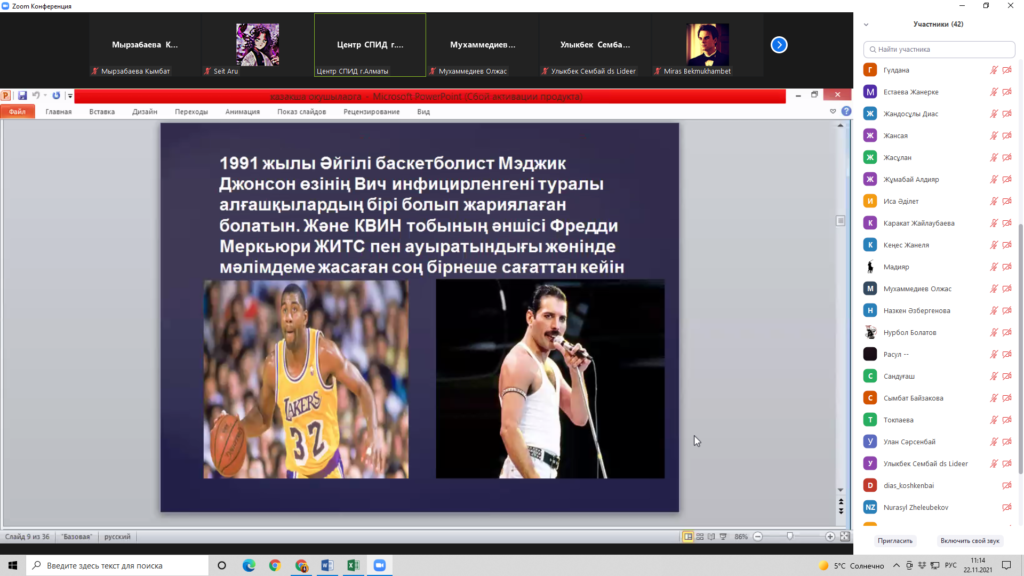Screen dimensions: 1024x576
Task: Open the Анимация ribbon tab
Action: [x=242, y=112]
